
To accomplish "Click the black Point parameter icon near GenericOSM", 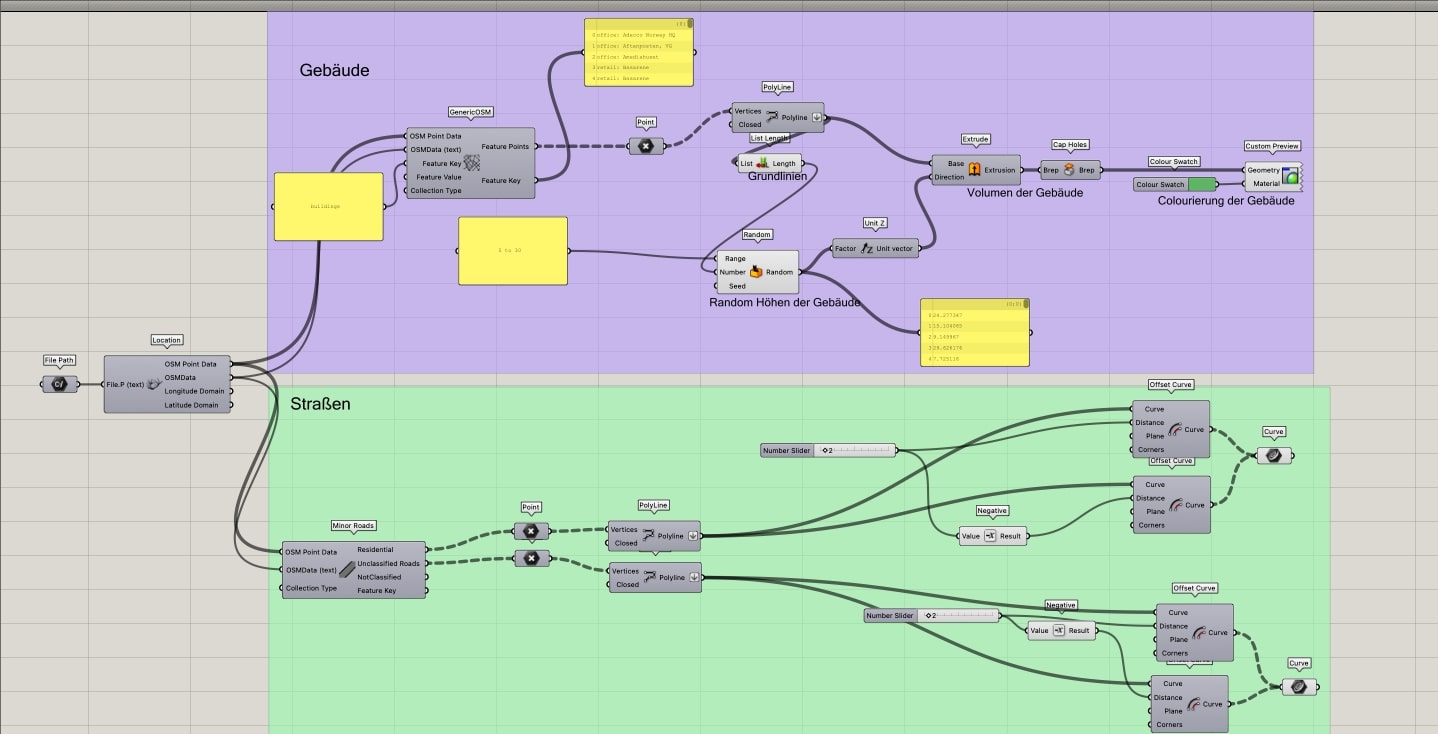I will [646, 146].
